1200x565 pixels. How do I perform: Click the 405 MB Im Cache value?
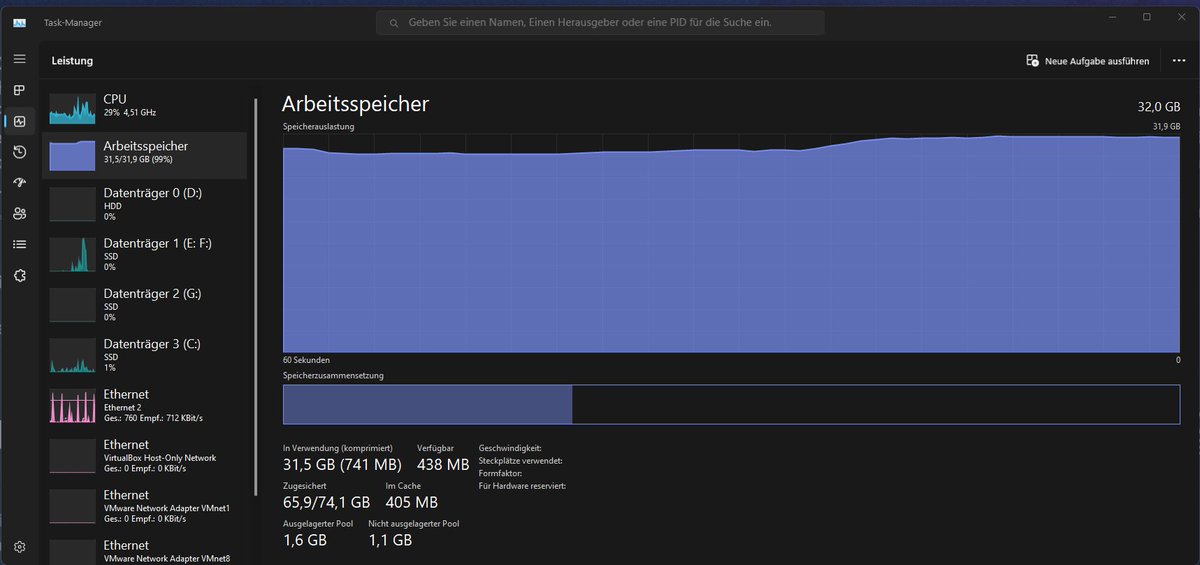tap(411, 502)
